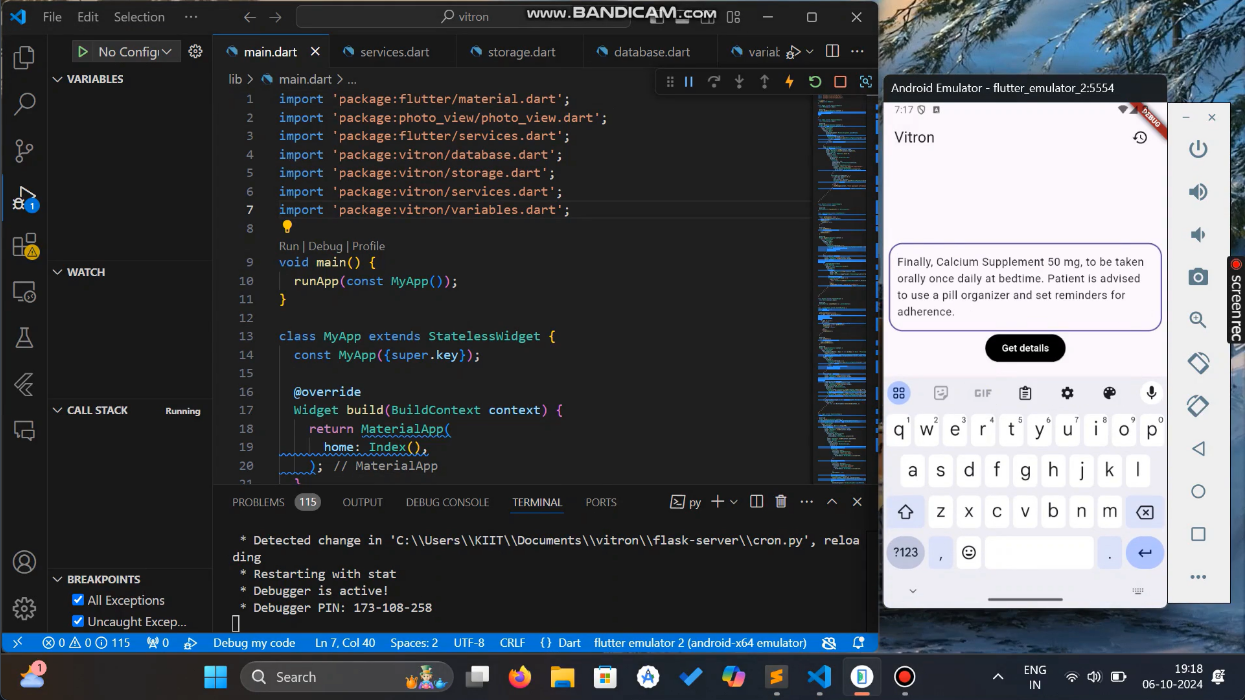This screenshot has height=700, width=1245.
Task: Open the Extensions view
Action: tap(24, 245)
